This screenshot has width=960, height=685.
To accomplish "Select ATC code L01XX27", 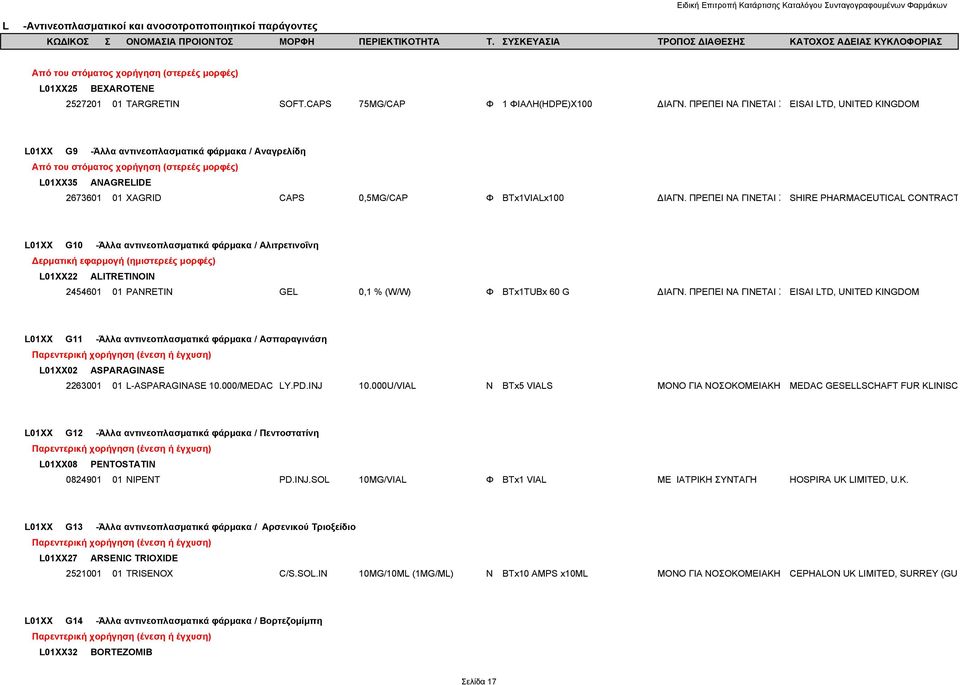I will 58,558.
